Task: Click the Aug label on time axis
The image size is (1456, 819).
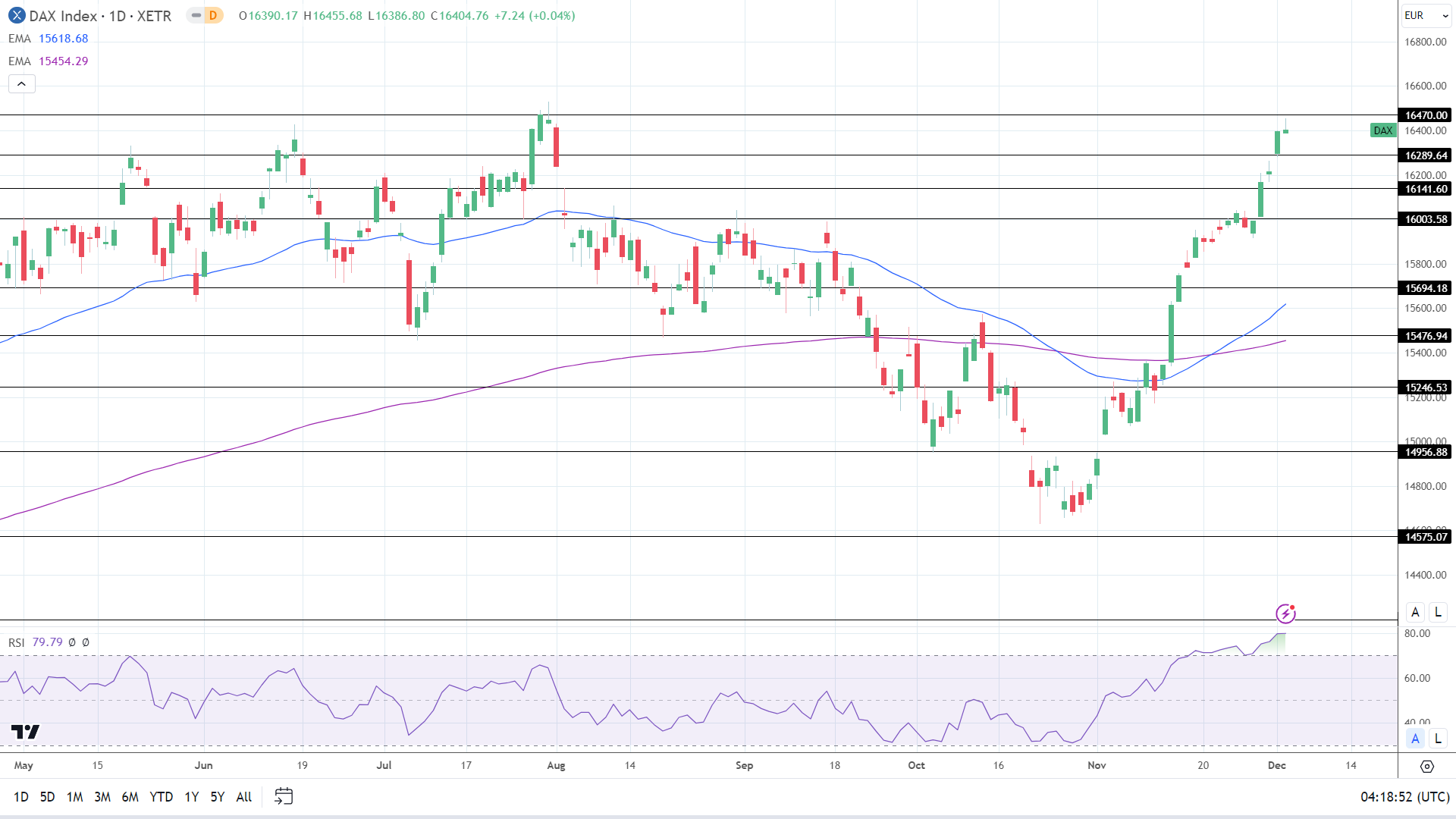Action: pyautogui.click(x=556, y=765)
